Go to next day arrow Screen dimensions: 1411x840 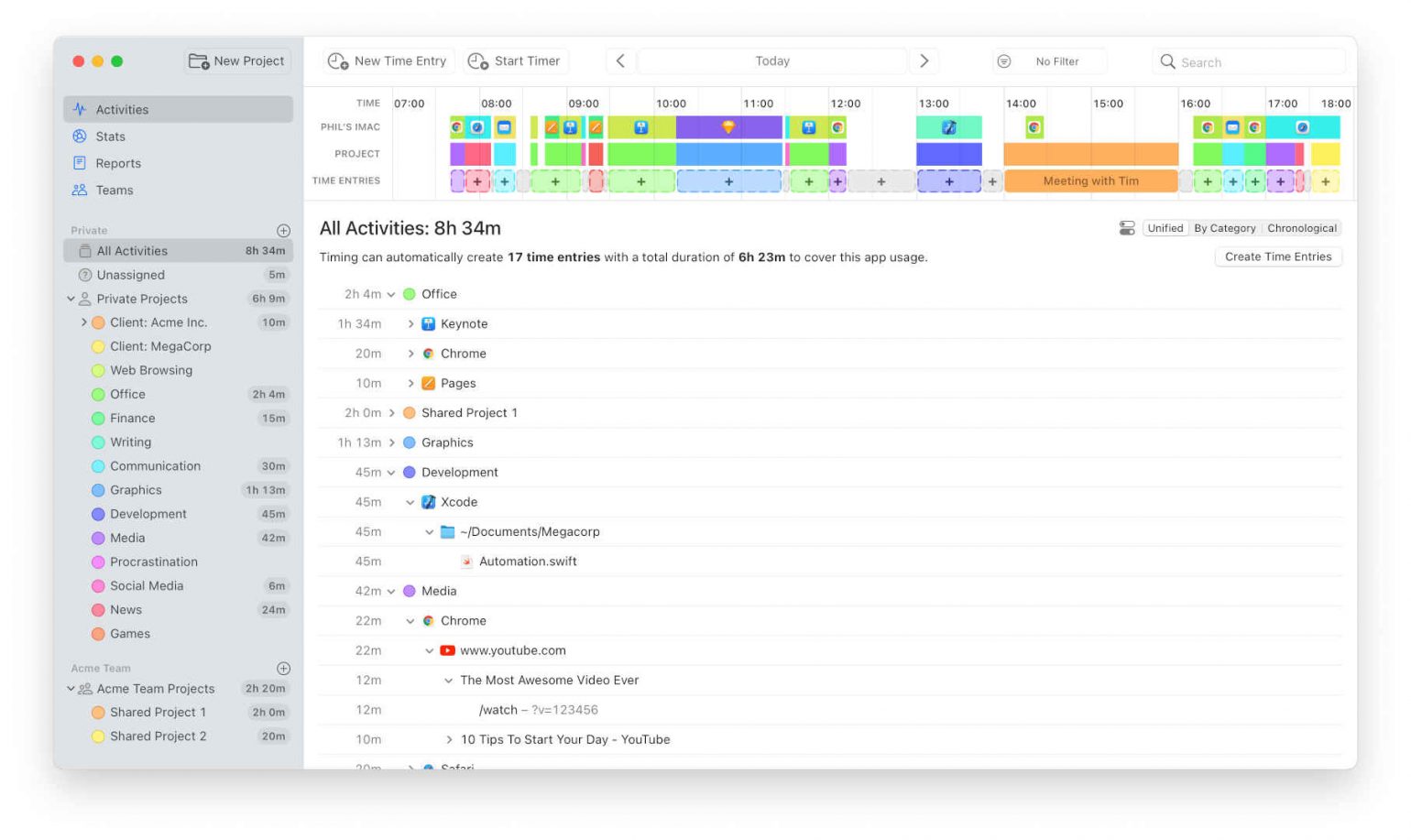tap(924, 61)
